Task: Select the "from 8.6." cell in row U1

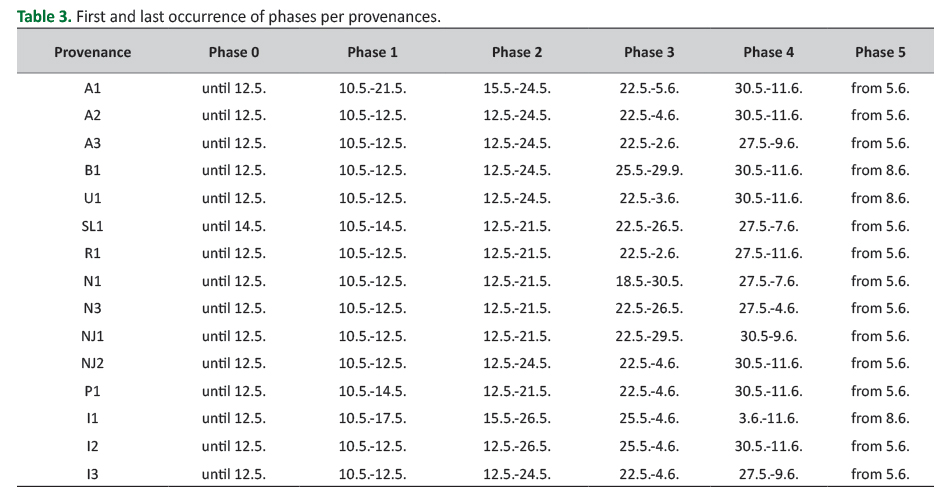Action: tap(880, 198)
